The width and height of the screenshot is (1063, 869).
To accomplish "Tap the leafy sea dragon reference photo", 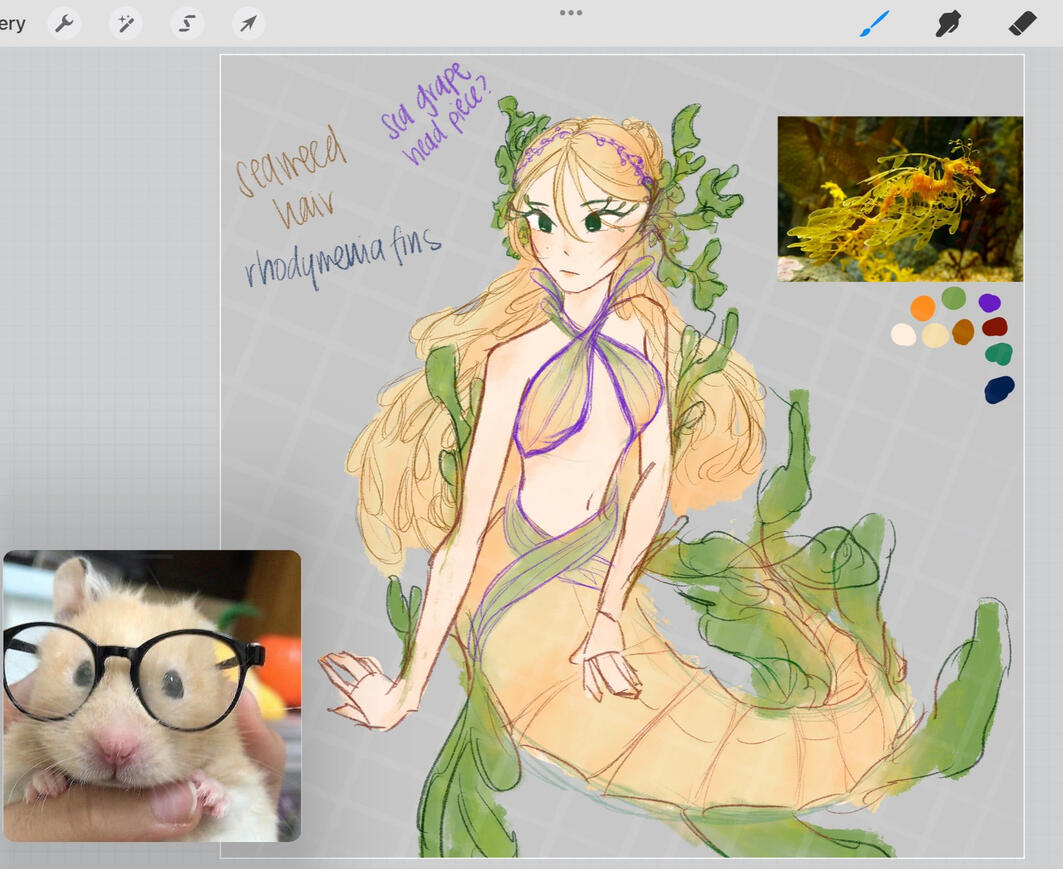I will click(x=900, y=199).
